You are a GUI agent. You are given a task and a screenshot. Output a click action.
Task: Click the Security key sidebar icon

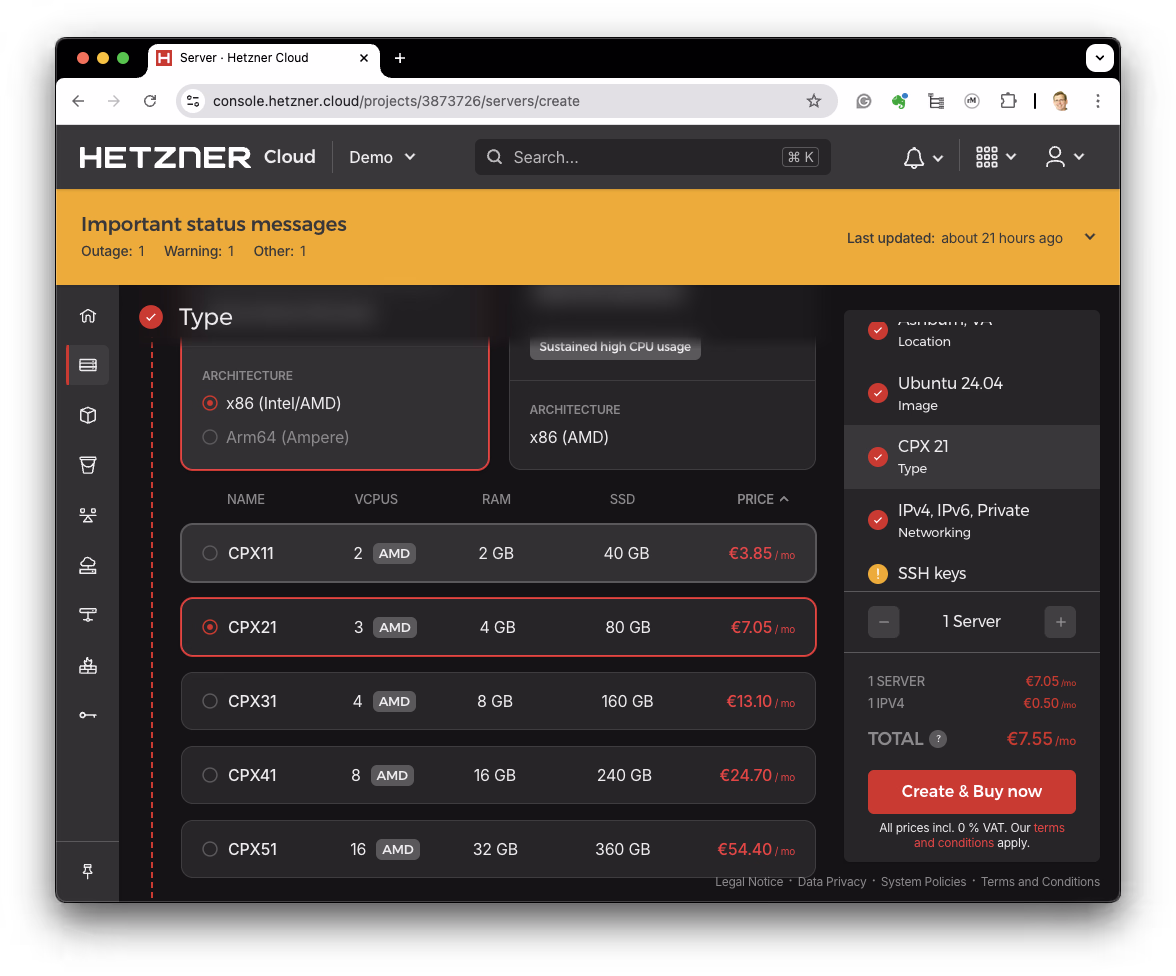88,715
